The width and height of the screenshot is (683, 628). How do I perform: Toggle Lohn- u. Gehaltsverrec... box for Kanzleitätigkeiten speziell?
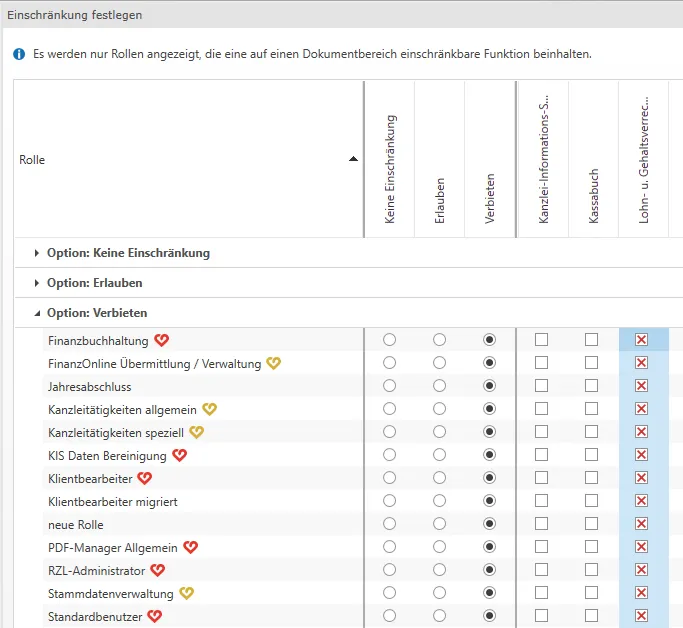point(642,432)
